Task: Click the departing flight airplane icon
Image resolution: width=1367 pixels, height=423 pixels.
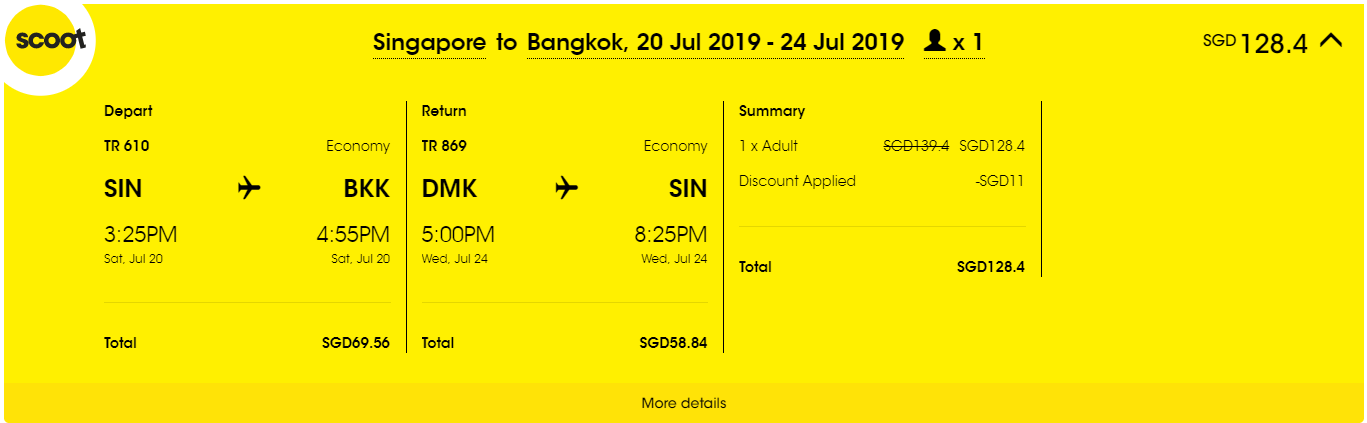Action: coord(249,188)
